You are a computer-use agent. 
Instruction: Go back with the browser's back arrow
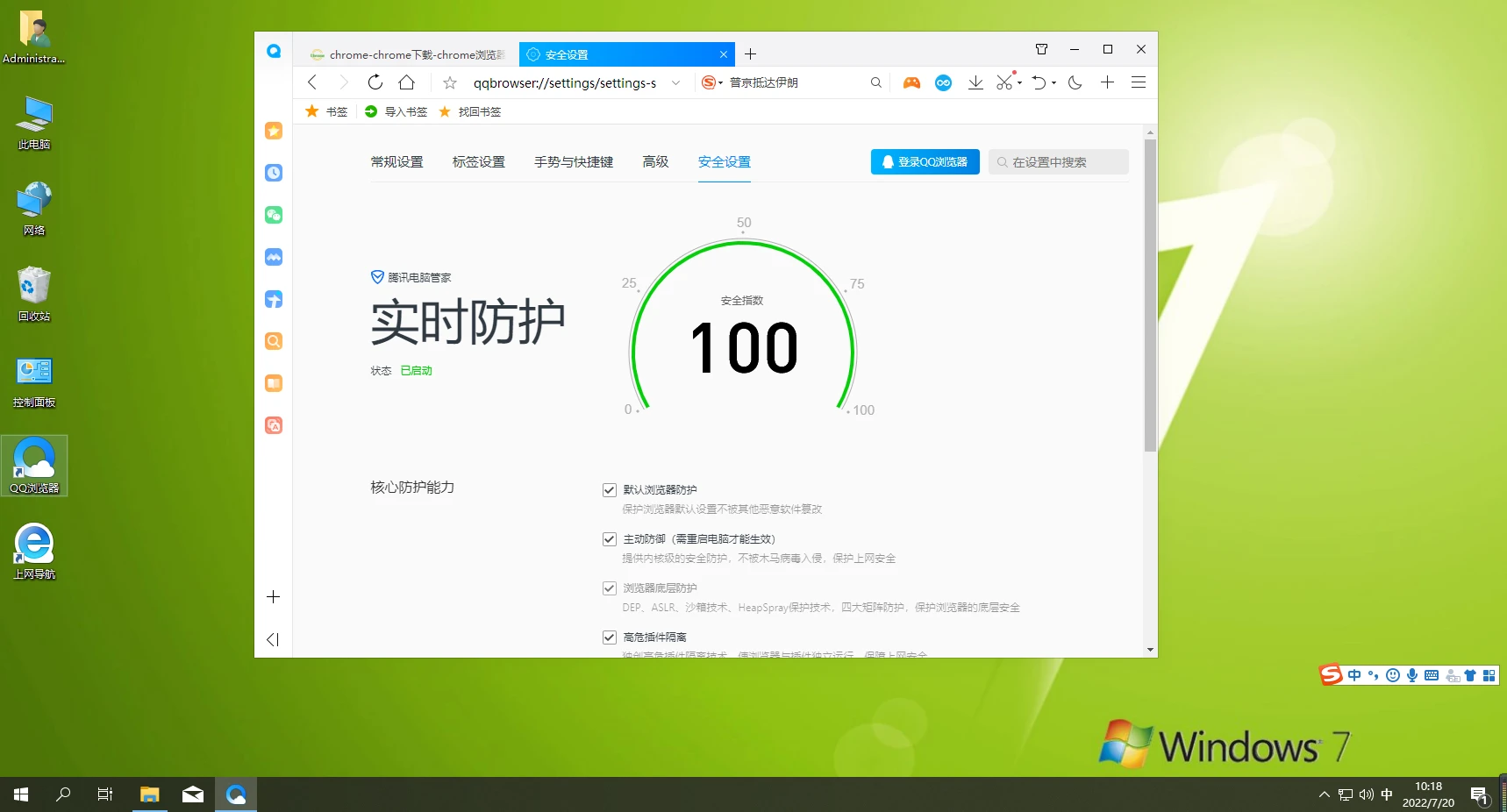pyautogui.click(x=312, y=82)
